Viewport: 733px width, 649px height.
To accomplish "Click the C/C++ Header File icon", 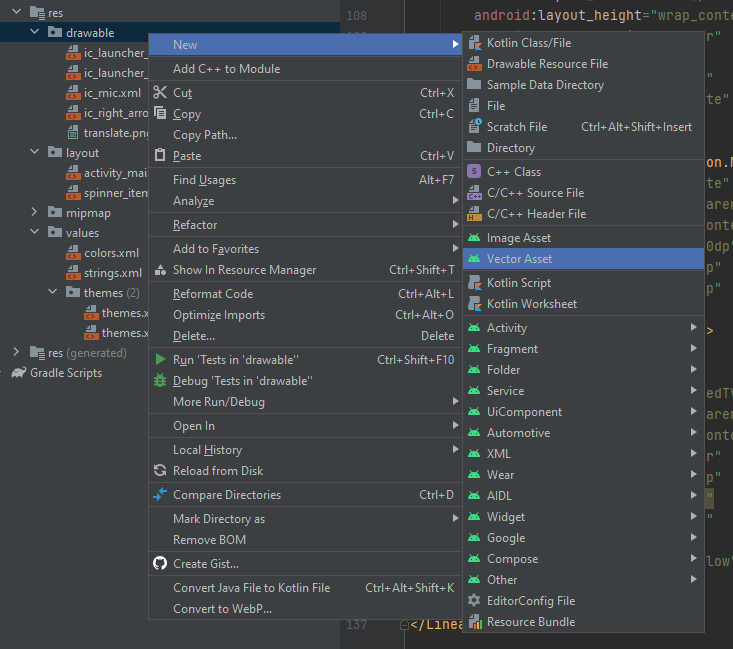I will point(474,214).
